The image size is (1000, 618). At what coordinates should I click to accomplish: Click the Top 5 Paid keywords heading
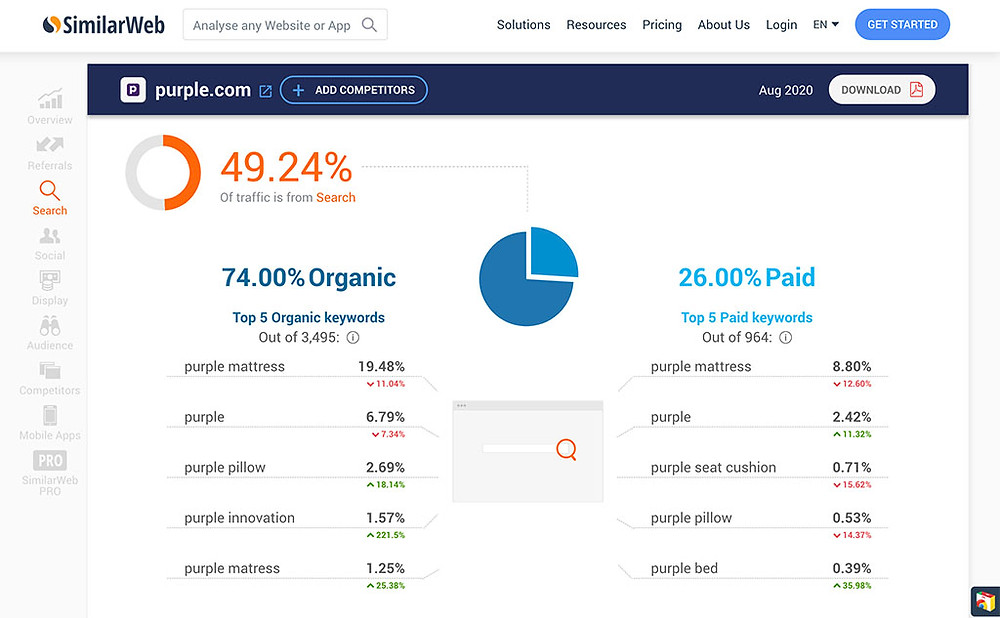[x=747, y=318]
